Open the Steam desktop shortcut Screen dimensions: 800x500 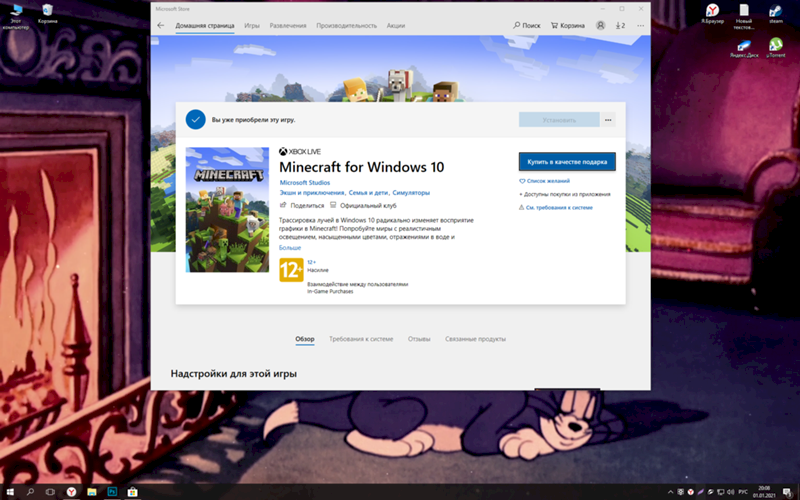776,14
